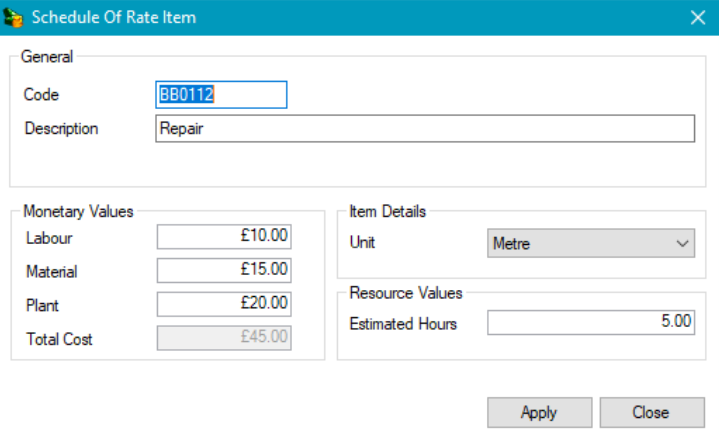719x435 pixels.
Task: Click the Total Cost label text
Action: point(59,339)
